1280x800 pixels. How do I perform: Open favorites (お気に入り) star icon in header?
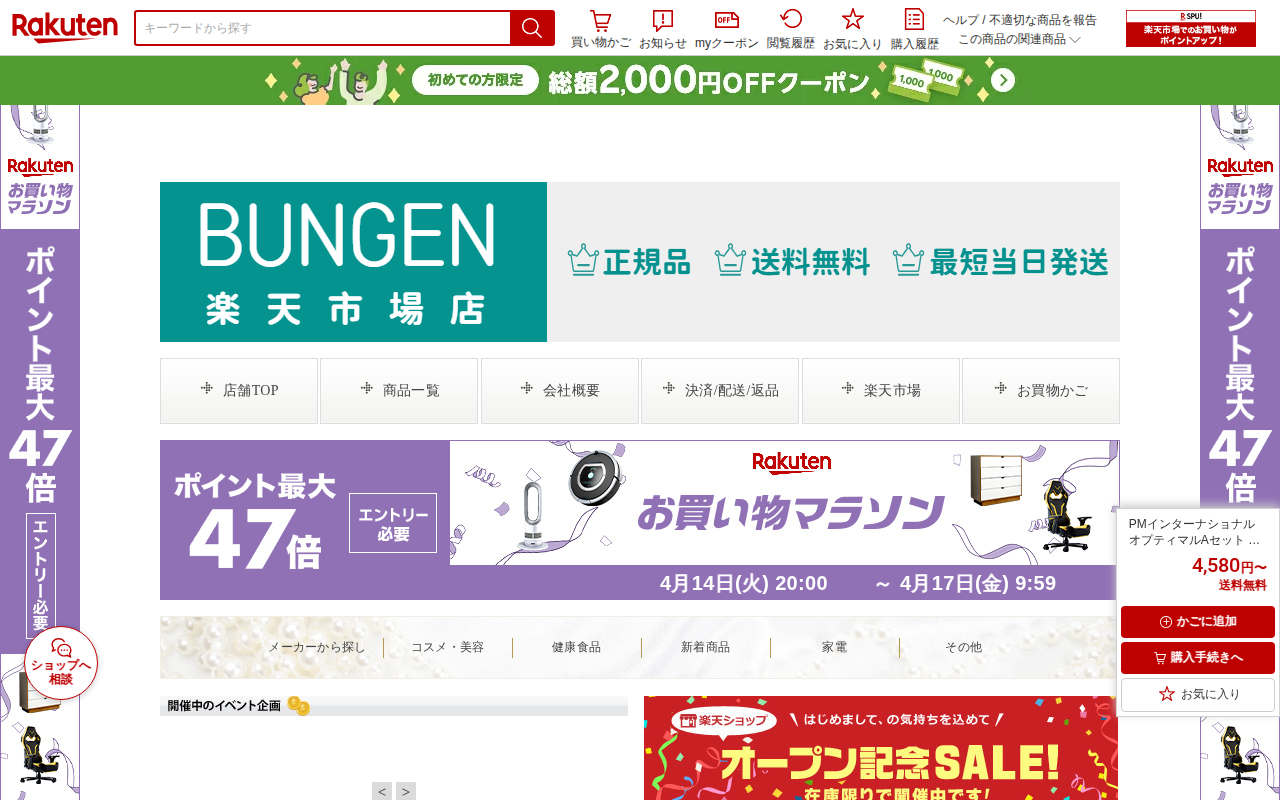853,29
